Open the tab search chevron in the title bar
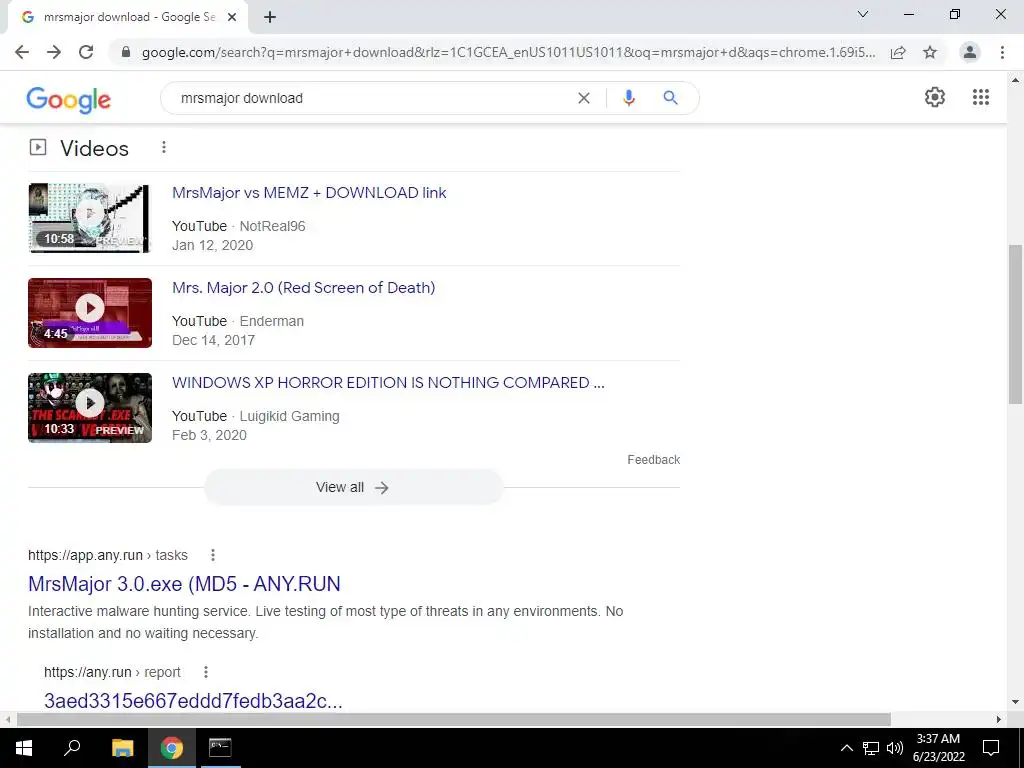Viewport: 1024px width, 768px height. click(863, 14)
